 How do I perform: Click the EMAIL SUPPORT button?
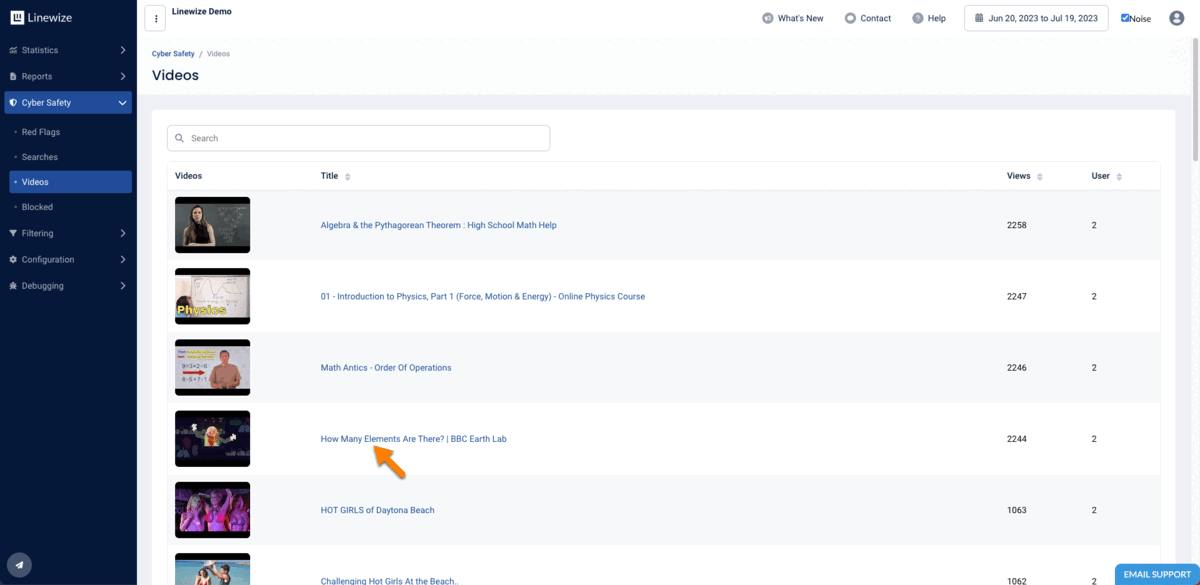tap(1157, 574)
